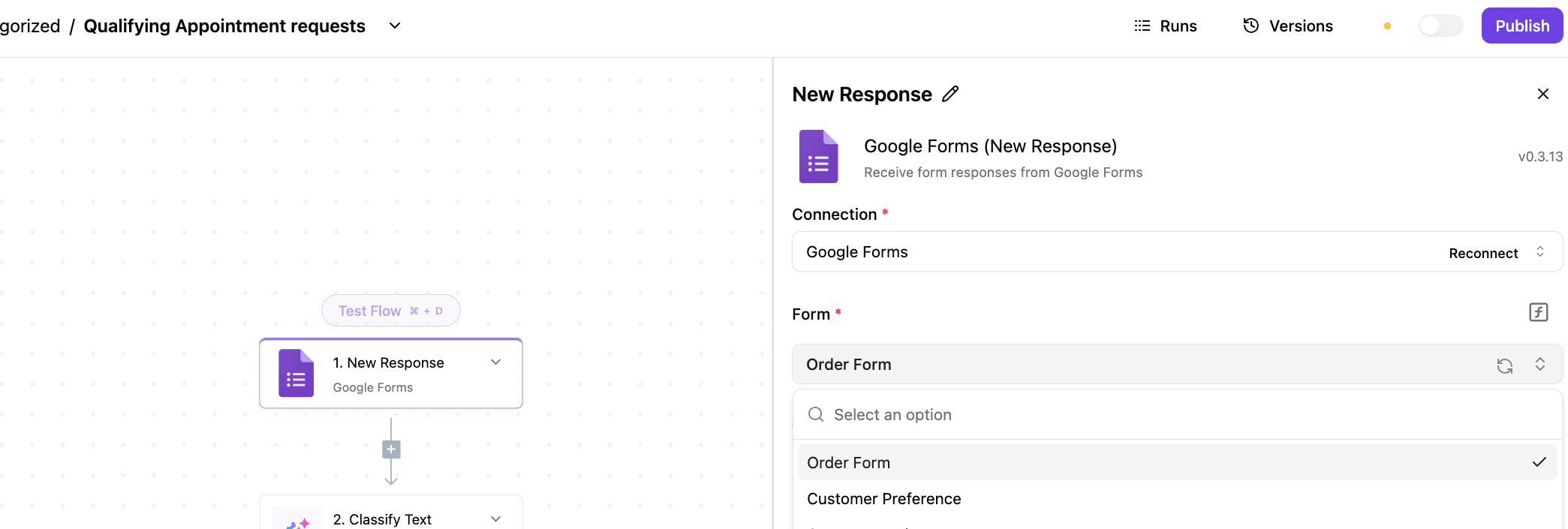1568x529 pixels.
Task: Collapse the Order Form dropdown
Action: tap(1539, 365)
